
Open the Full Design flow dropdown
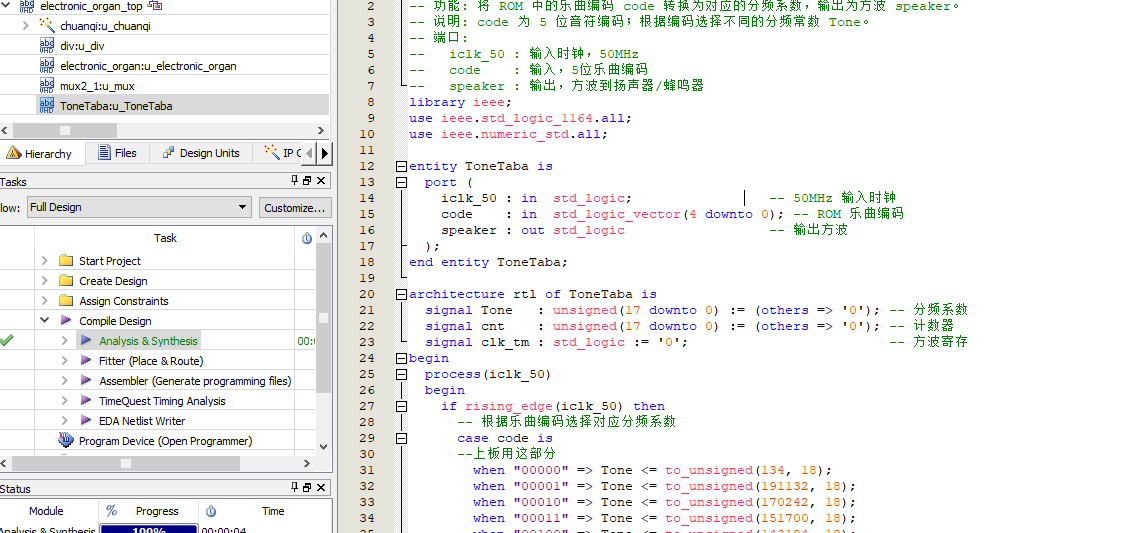tap(139, 207)
